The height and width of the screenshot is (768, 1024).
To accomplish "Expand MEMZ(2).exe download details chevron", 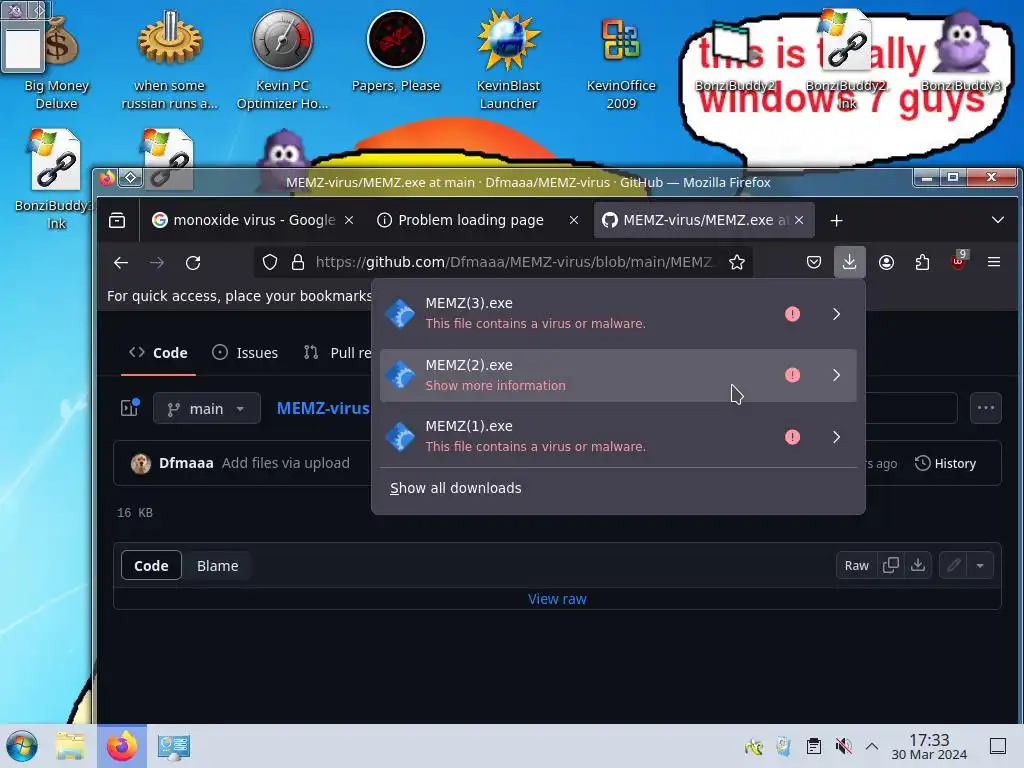I will pos(837,375).
